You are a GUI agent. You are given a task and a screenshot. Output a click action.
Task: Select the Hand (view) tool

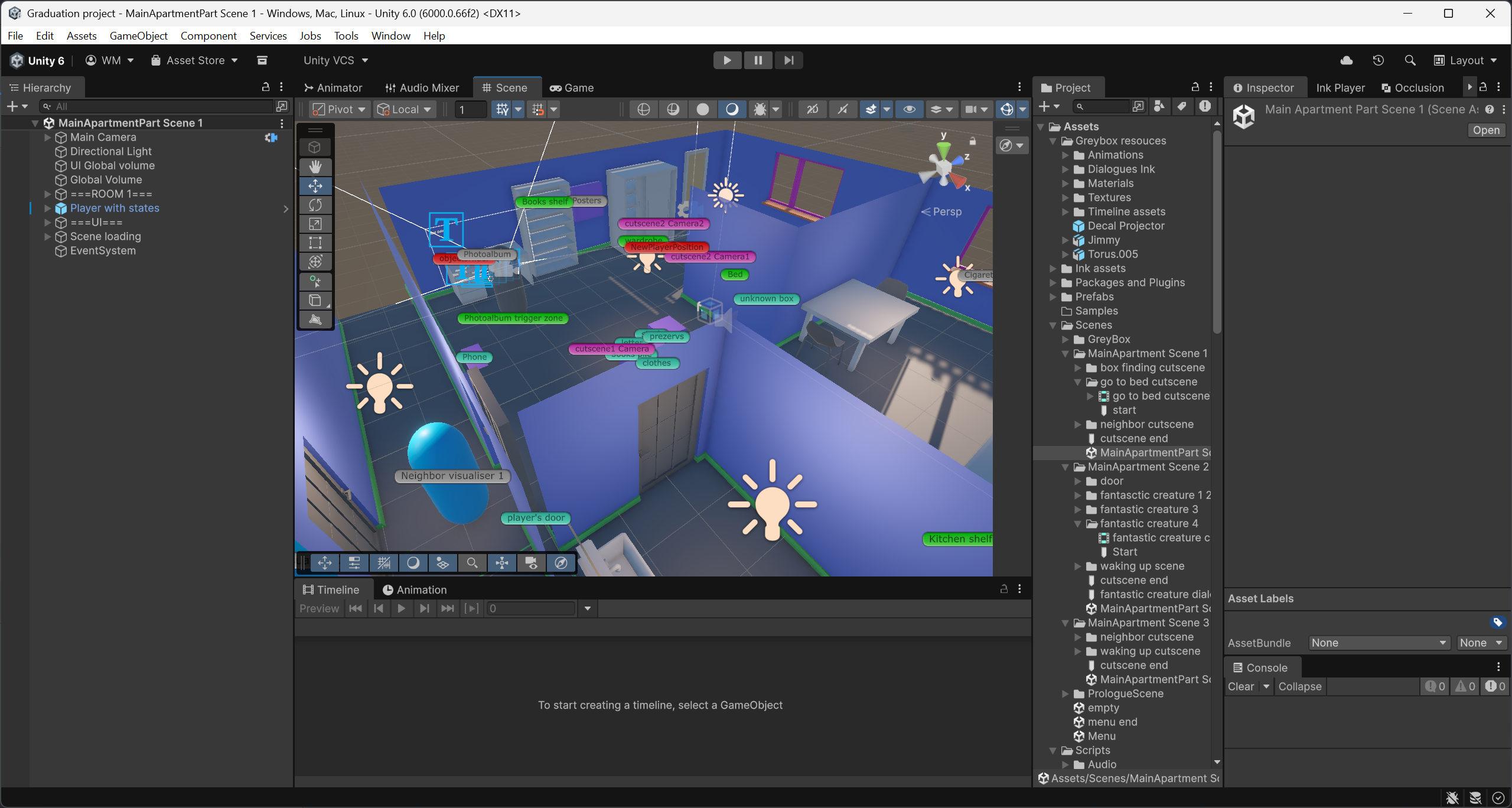(315, 167)
